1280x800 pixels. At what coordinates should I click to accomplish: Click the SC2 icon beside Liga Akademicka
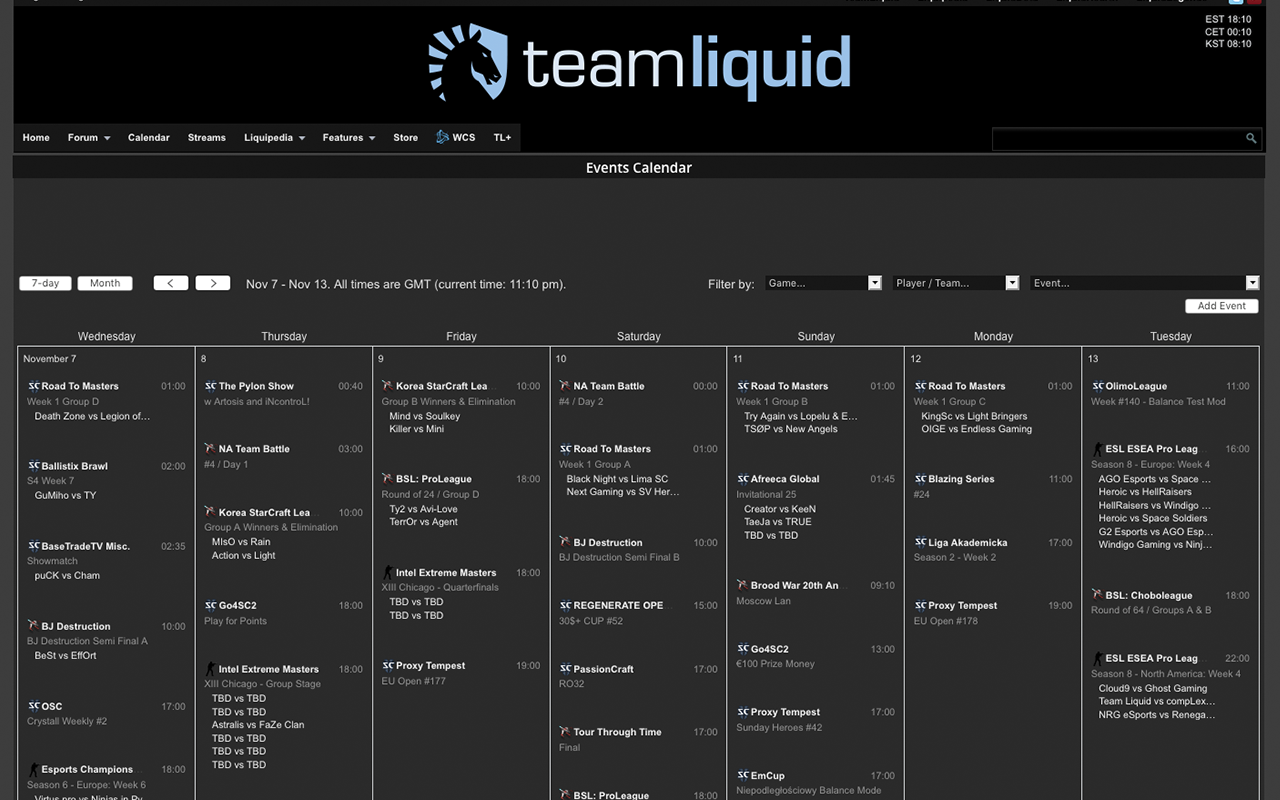point(920,543)
